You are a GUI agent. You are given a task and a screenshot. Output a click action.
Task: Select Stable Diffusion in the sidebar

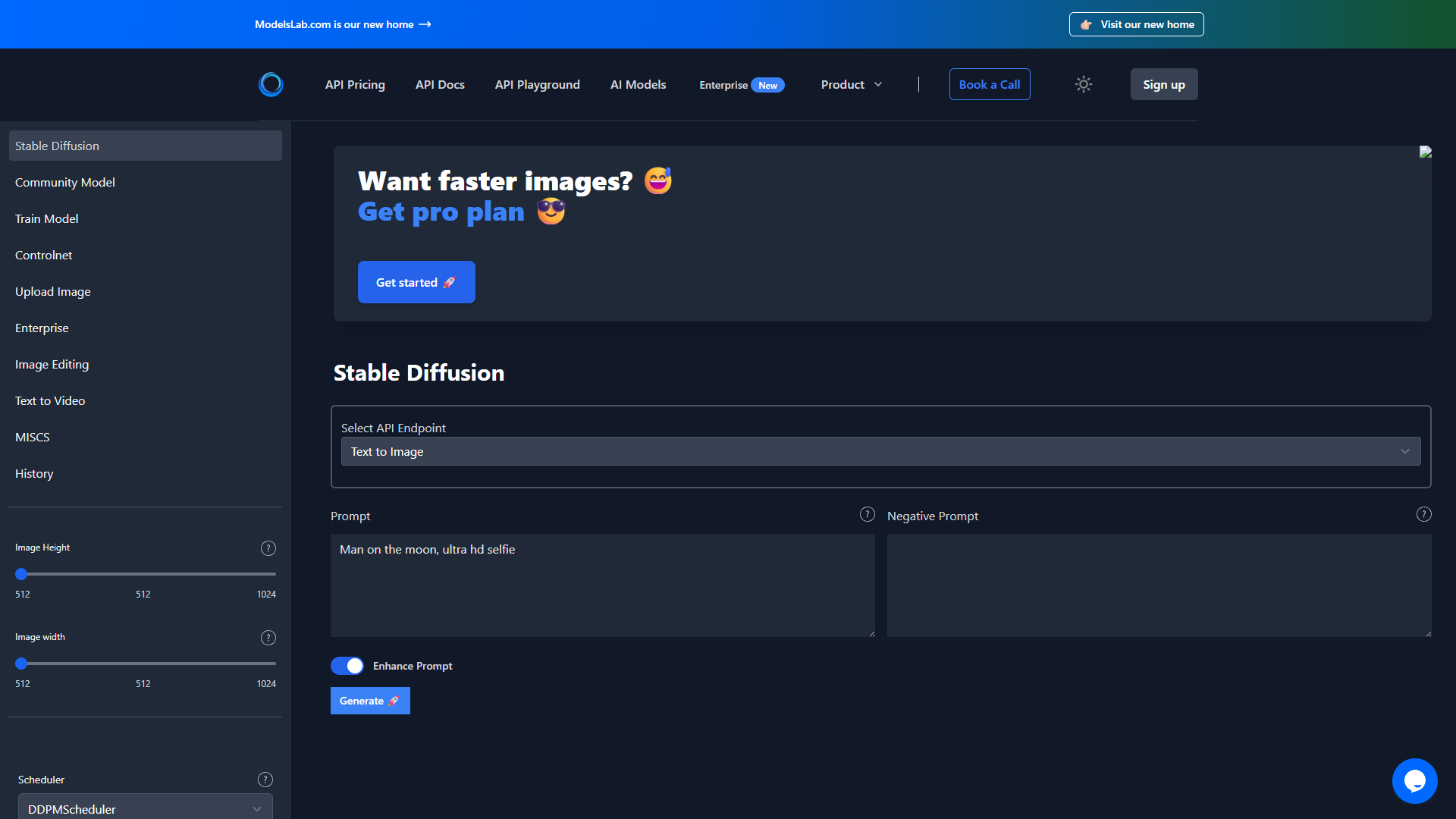coord(146,146)
